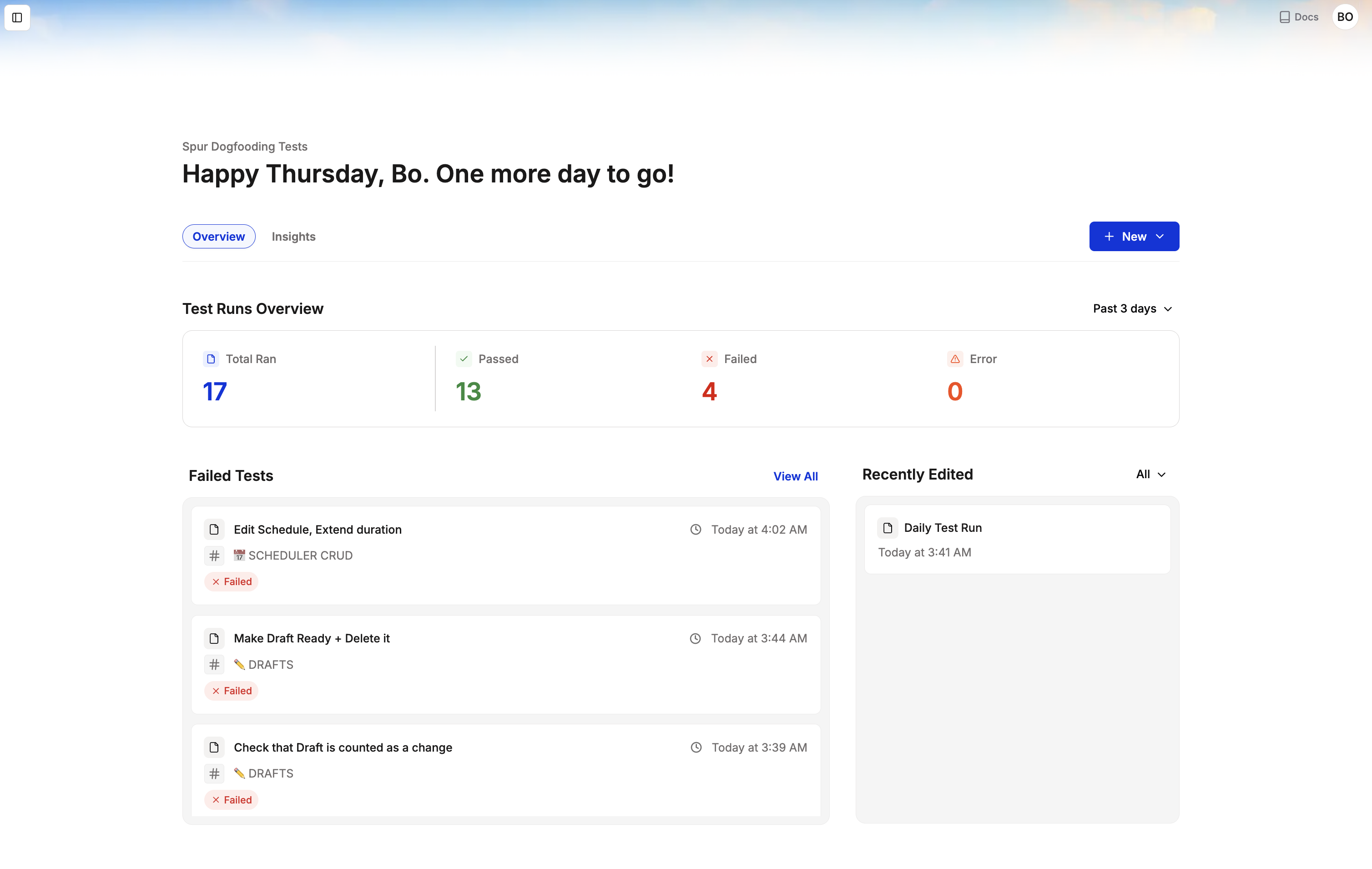Open the All filter in Recently Edited
Viewport: 1372px width, 869px height.
point(1150,474)
